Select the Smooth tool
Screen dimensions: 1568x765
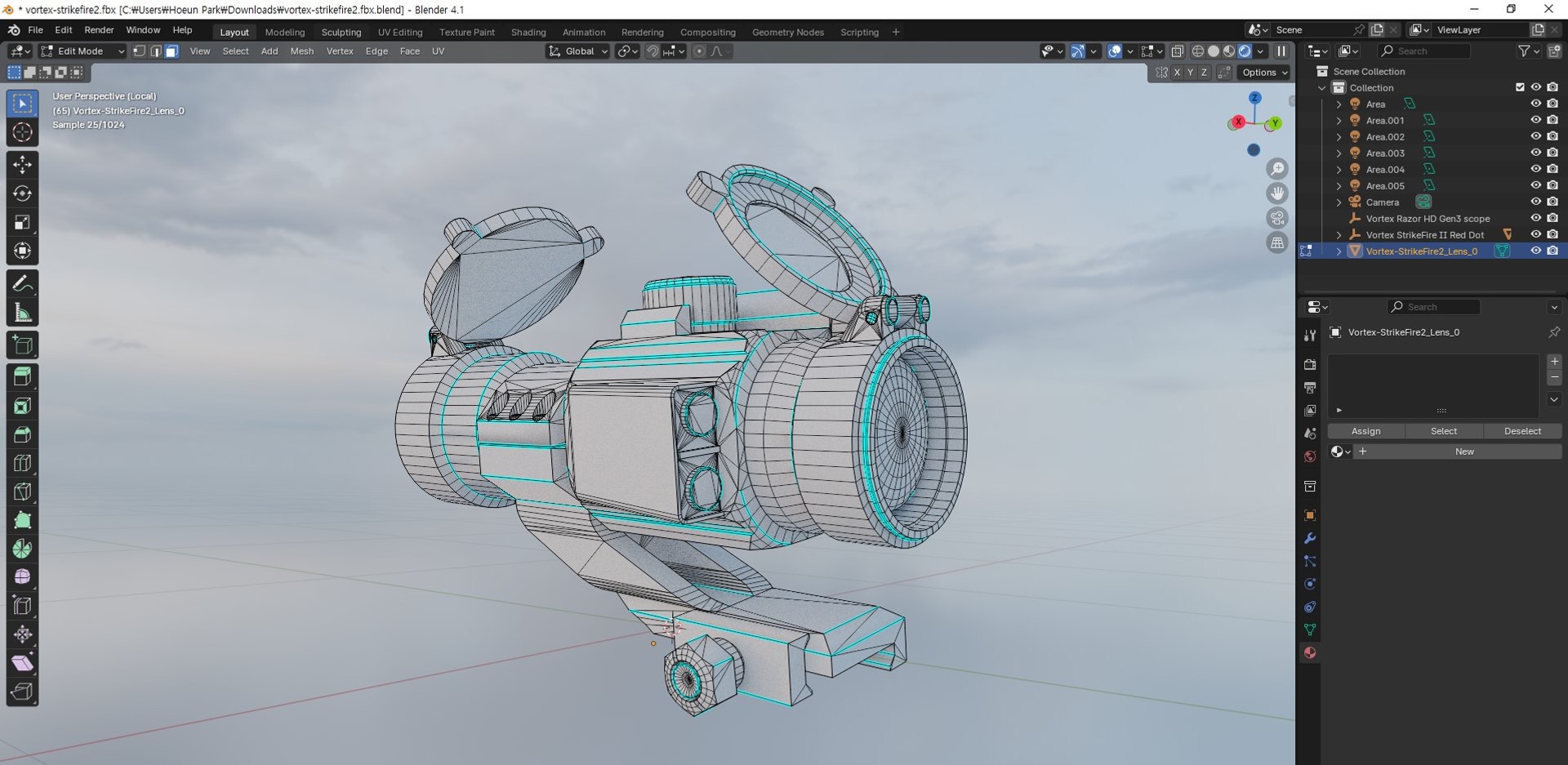(x=22, y=577)
